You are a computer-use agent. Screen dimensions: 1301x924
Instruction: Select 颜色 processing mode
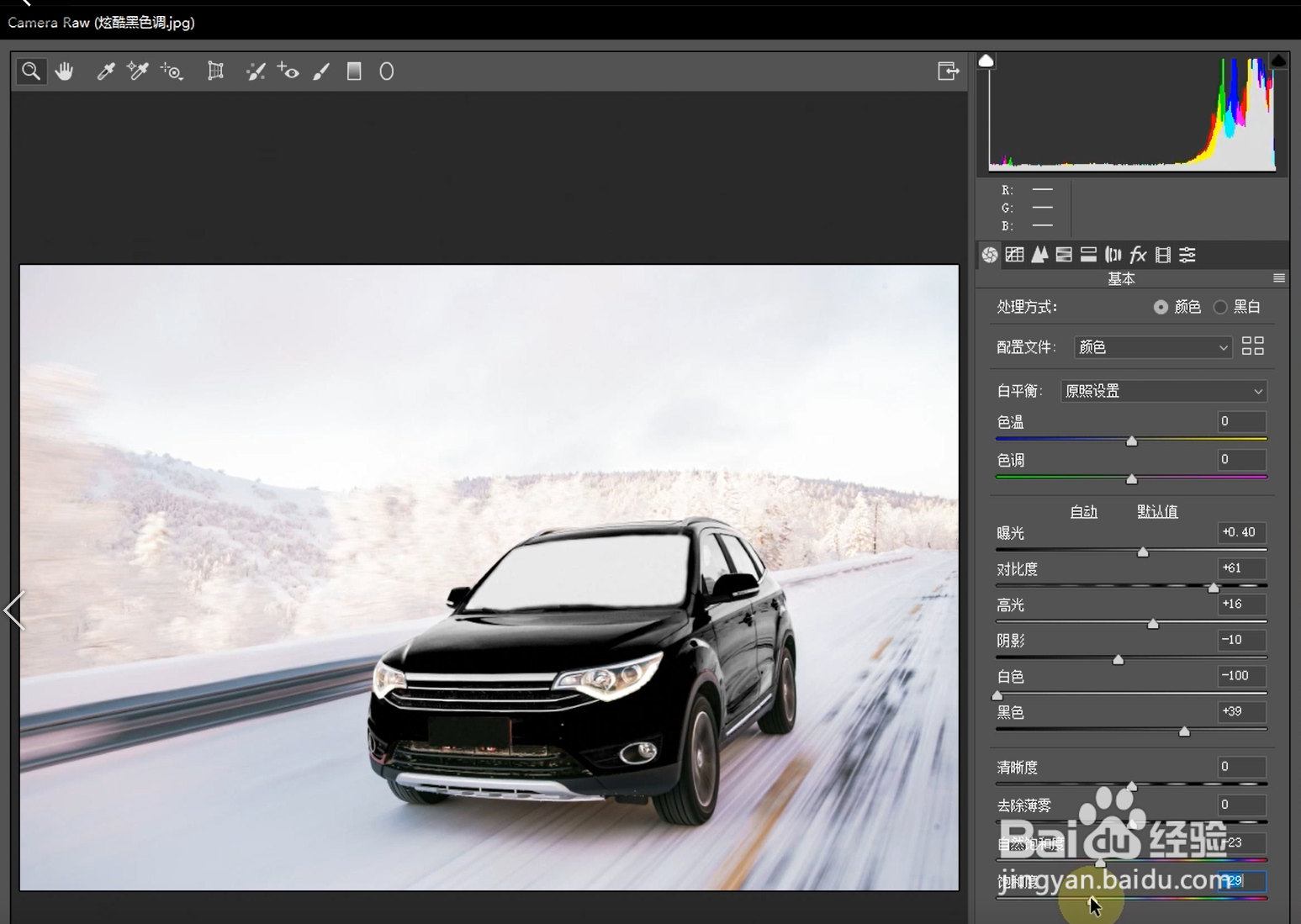coord(1177,307)
